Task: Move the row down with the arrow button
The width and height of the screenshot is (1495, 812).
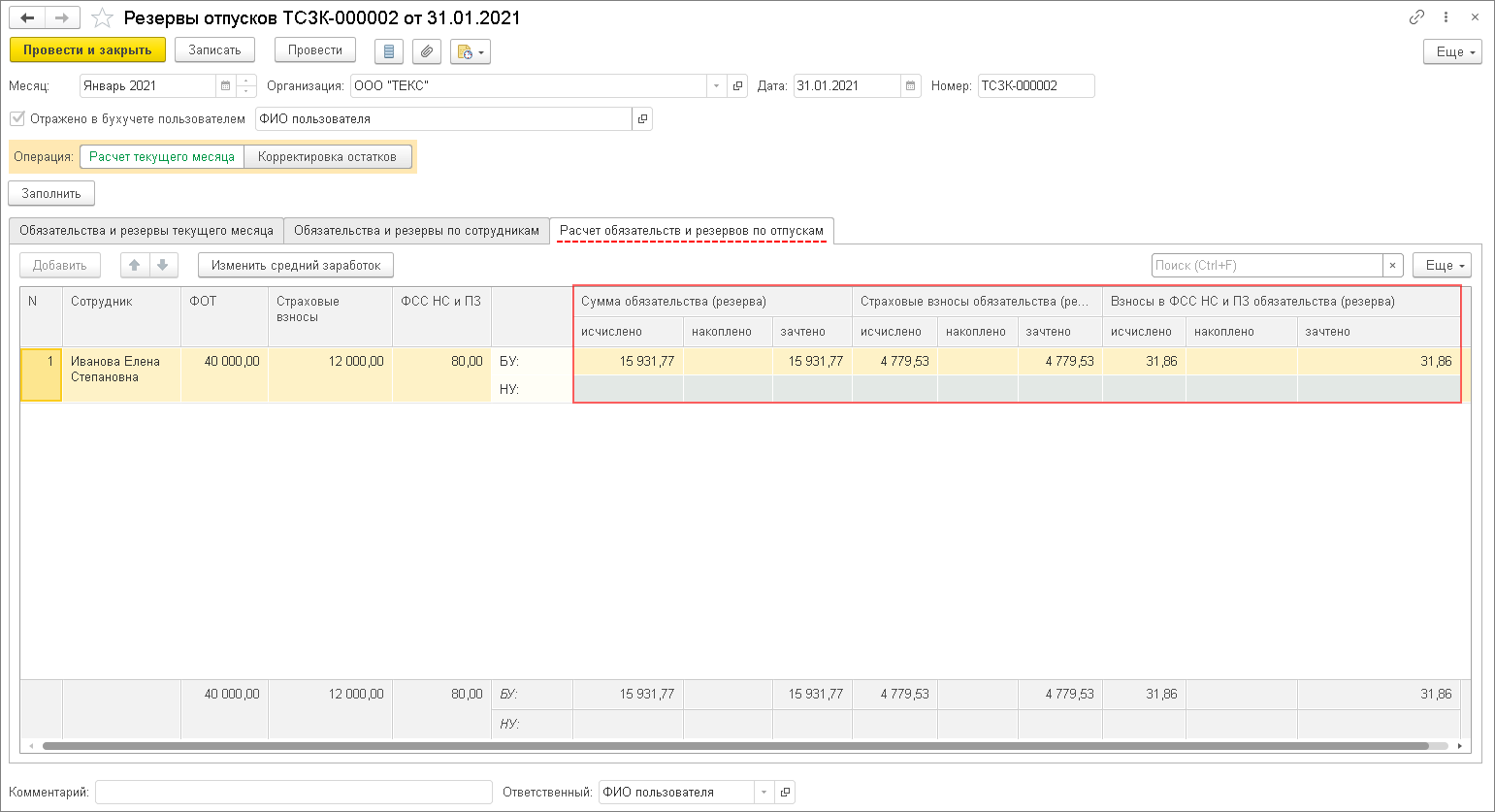Action: click(163, 266)
